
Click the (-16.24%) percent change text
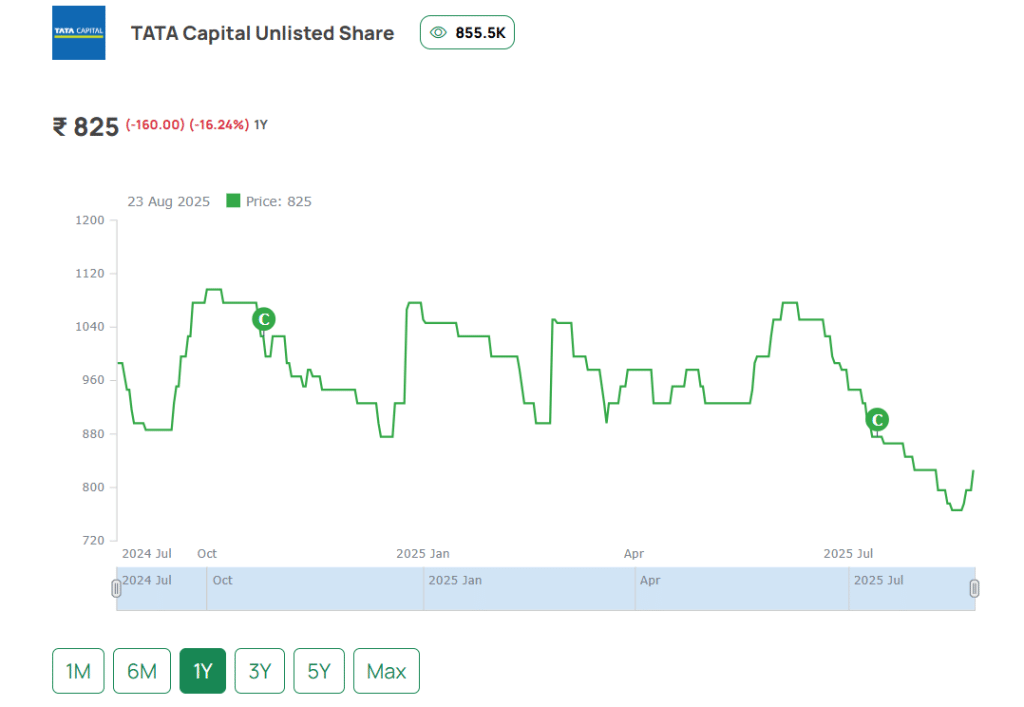click(x=219, y=125)
